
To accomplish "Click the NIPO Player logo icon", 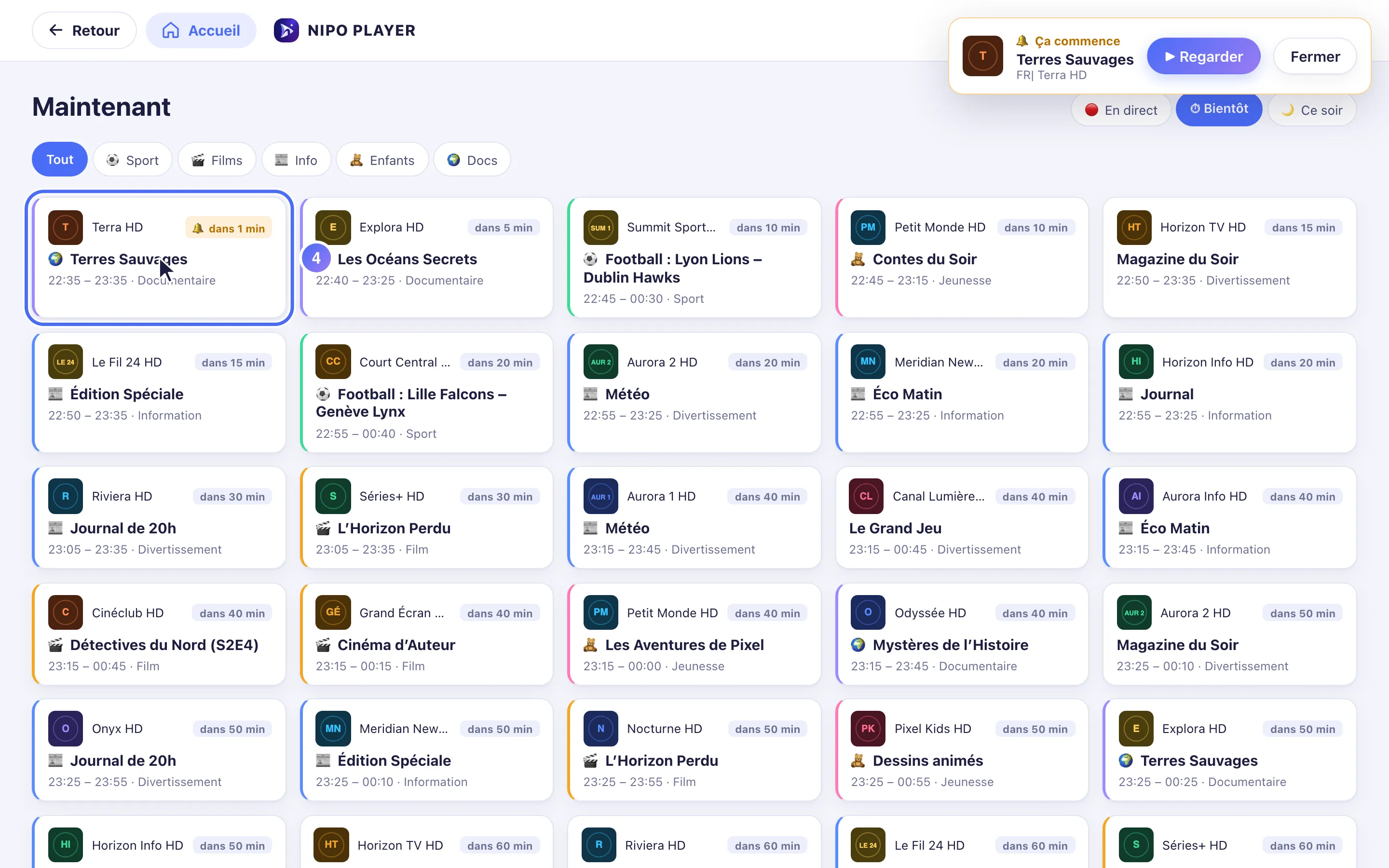I will click(x=286, y=30).
